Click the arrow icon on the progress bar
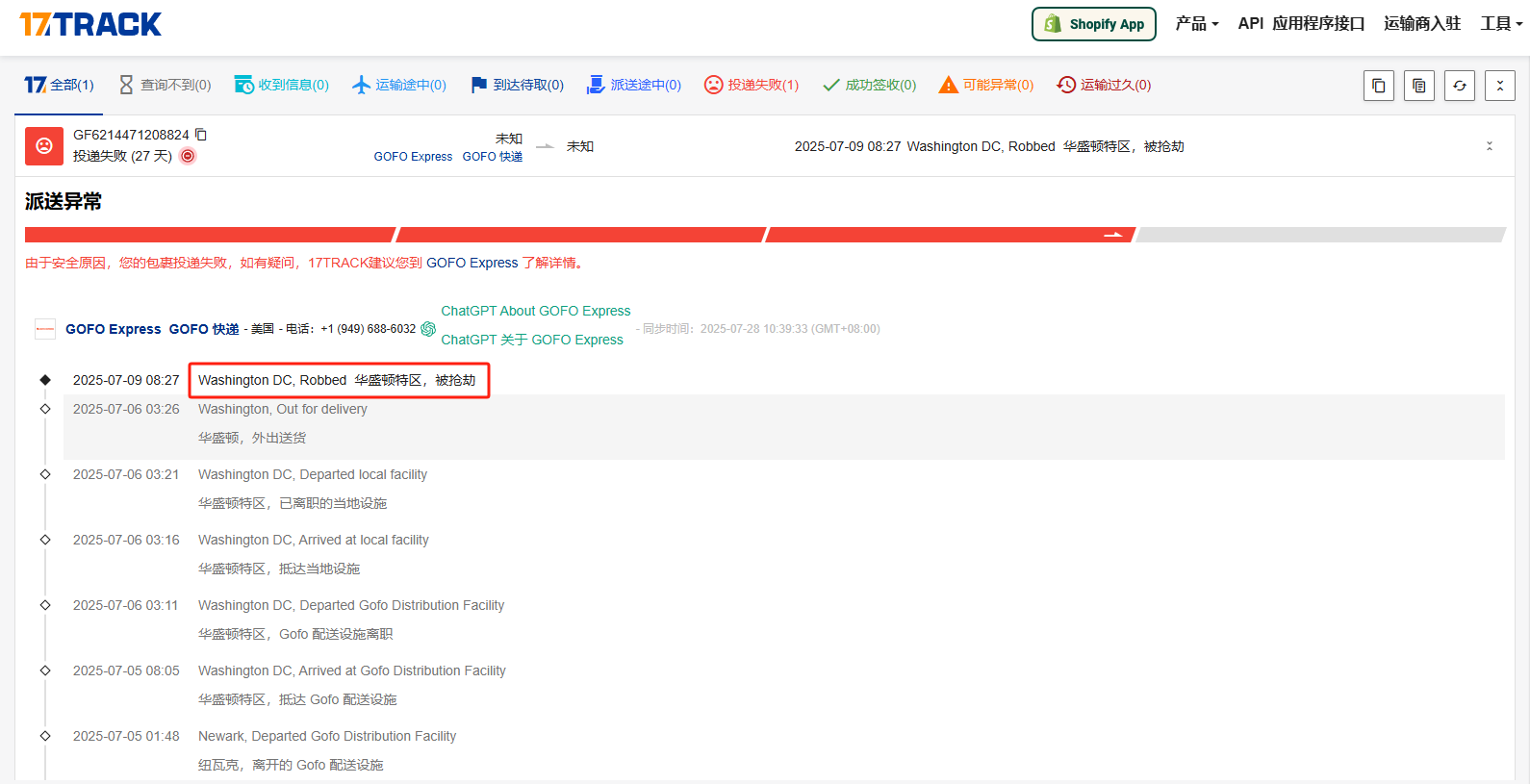Screen dimensions: 1530x784 tap(1113, 235)
